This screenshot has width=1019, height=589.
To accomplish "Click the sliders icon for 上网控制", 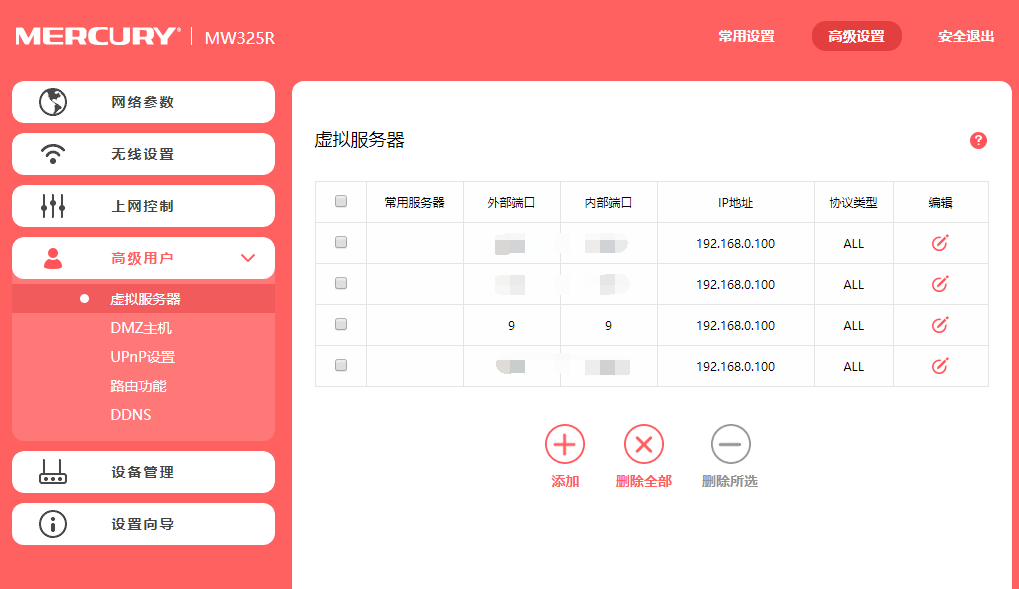I will (x=53, y=206).
